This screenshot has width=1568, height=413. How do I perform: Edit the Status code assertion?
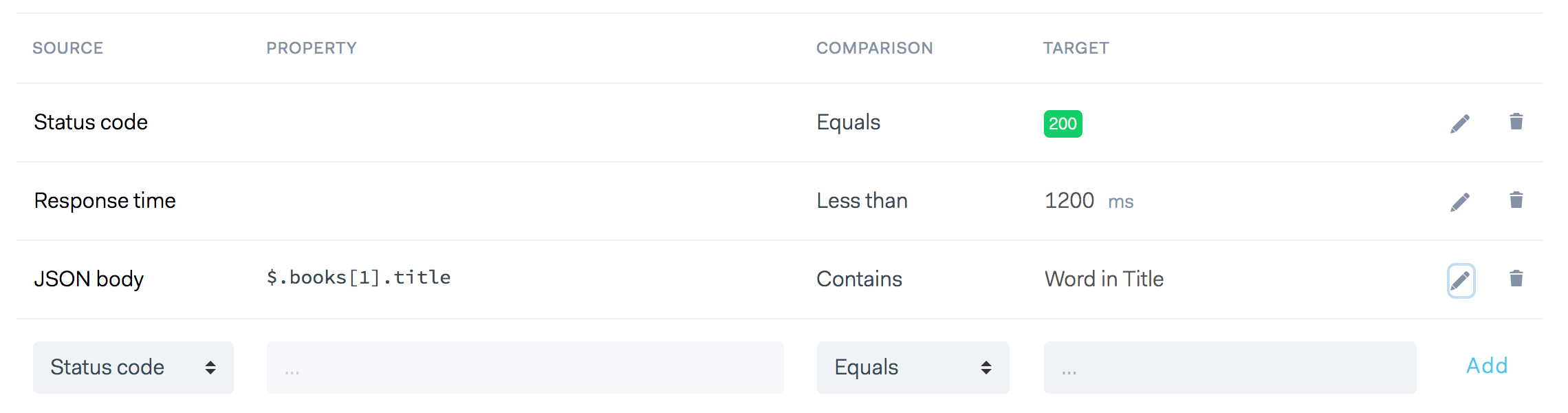click(1461, 122)
